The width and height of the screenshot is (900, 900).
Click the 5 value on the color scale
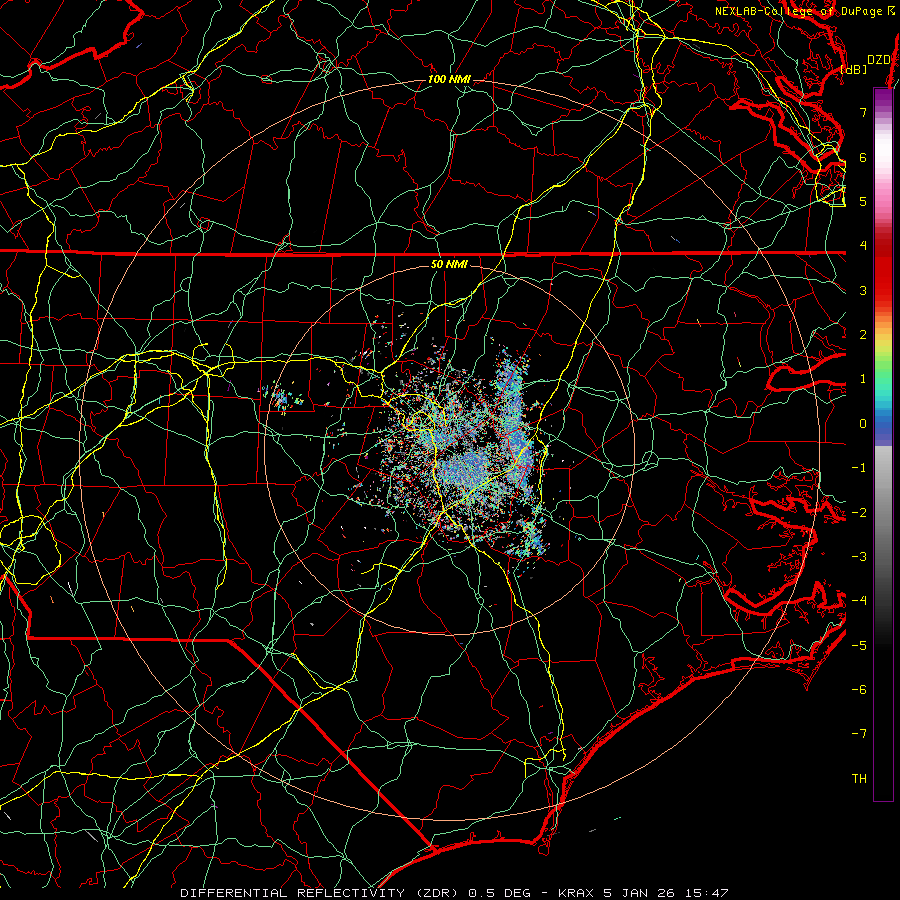(x=863, y=201)
